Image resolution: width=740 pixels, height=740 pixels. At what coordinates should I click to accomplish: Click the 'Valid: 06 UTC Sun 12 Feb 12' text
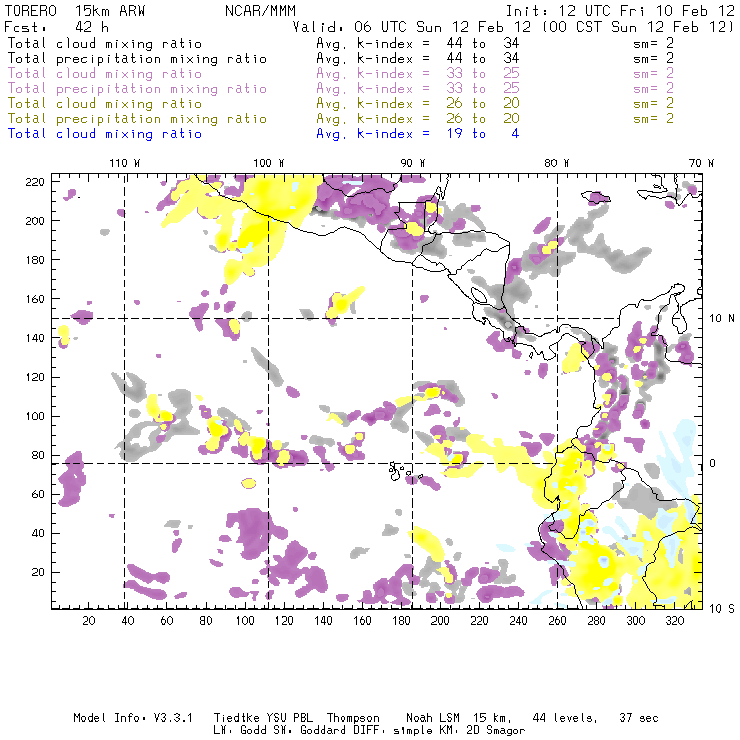[x=412, y=27]
